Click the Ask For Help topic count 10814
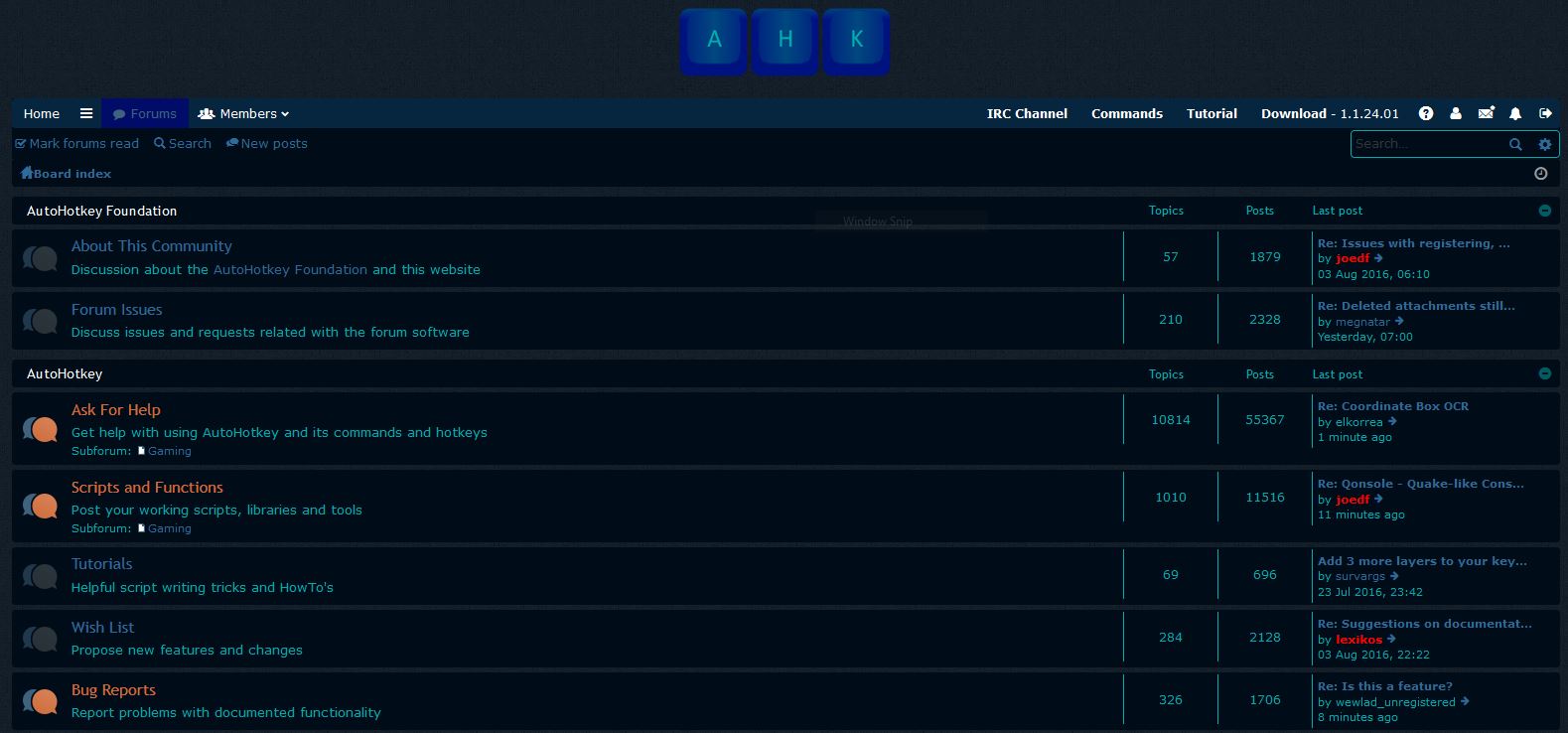The image size is (1568, 733). tap(1170, 419)
